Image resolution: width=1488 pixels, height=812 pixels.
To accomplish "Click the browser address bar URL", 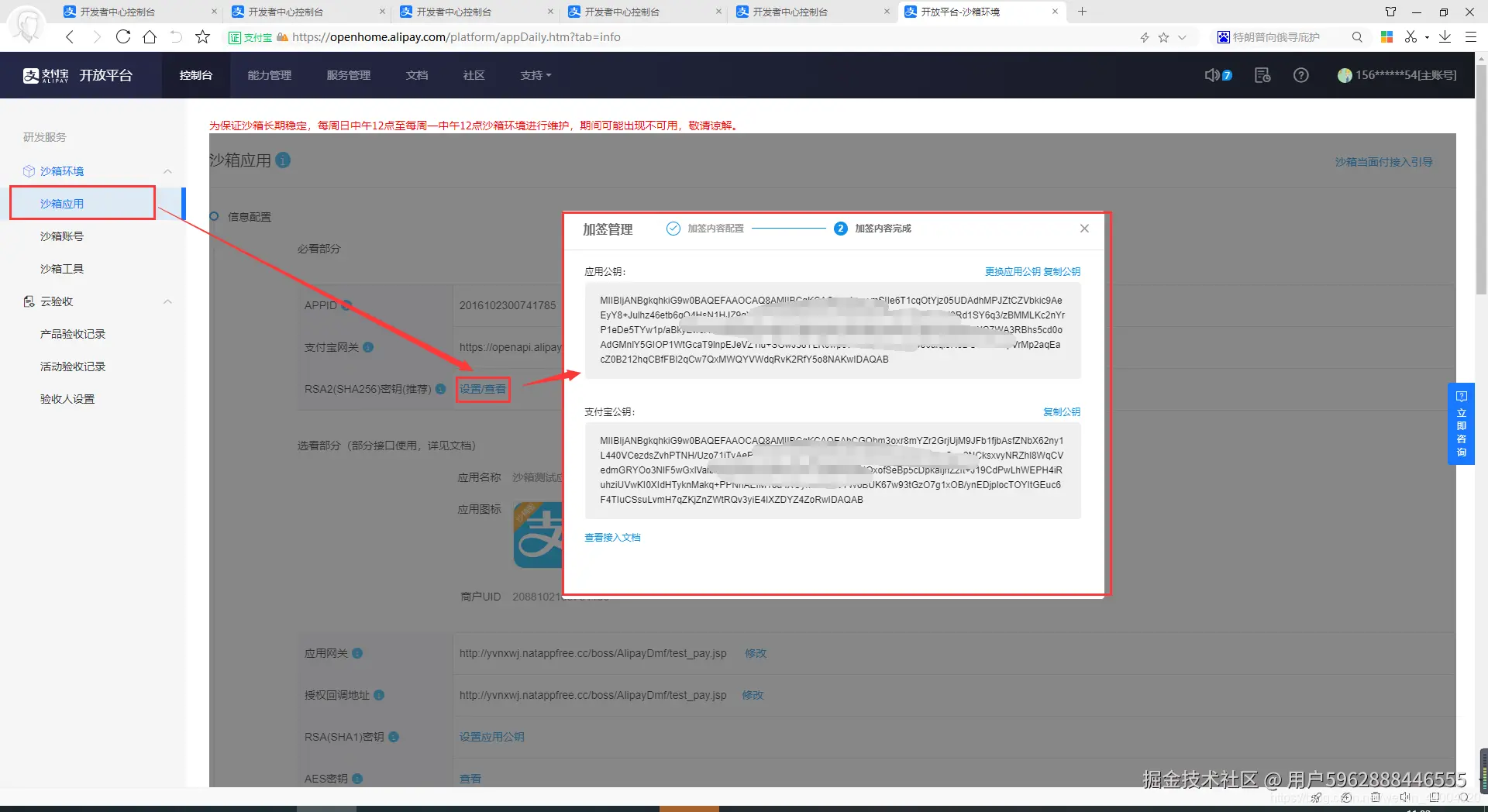I will (x=456, y=37).
